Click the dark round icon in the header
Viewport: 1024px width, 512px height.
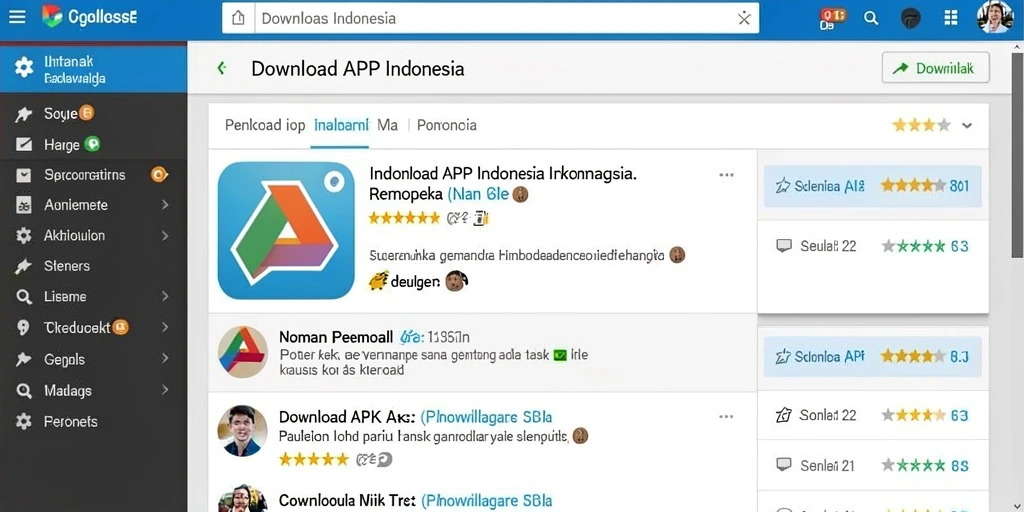click(910, 18)
